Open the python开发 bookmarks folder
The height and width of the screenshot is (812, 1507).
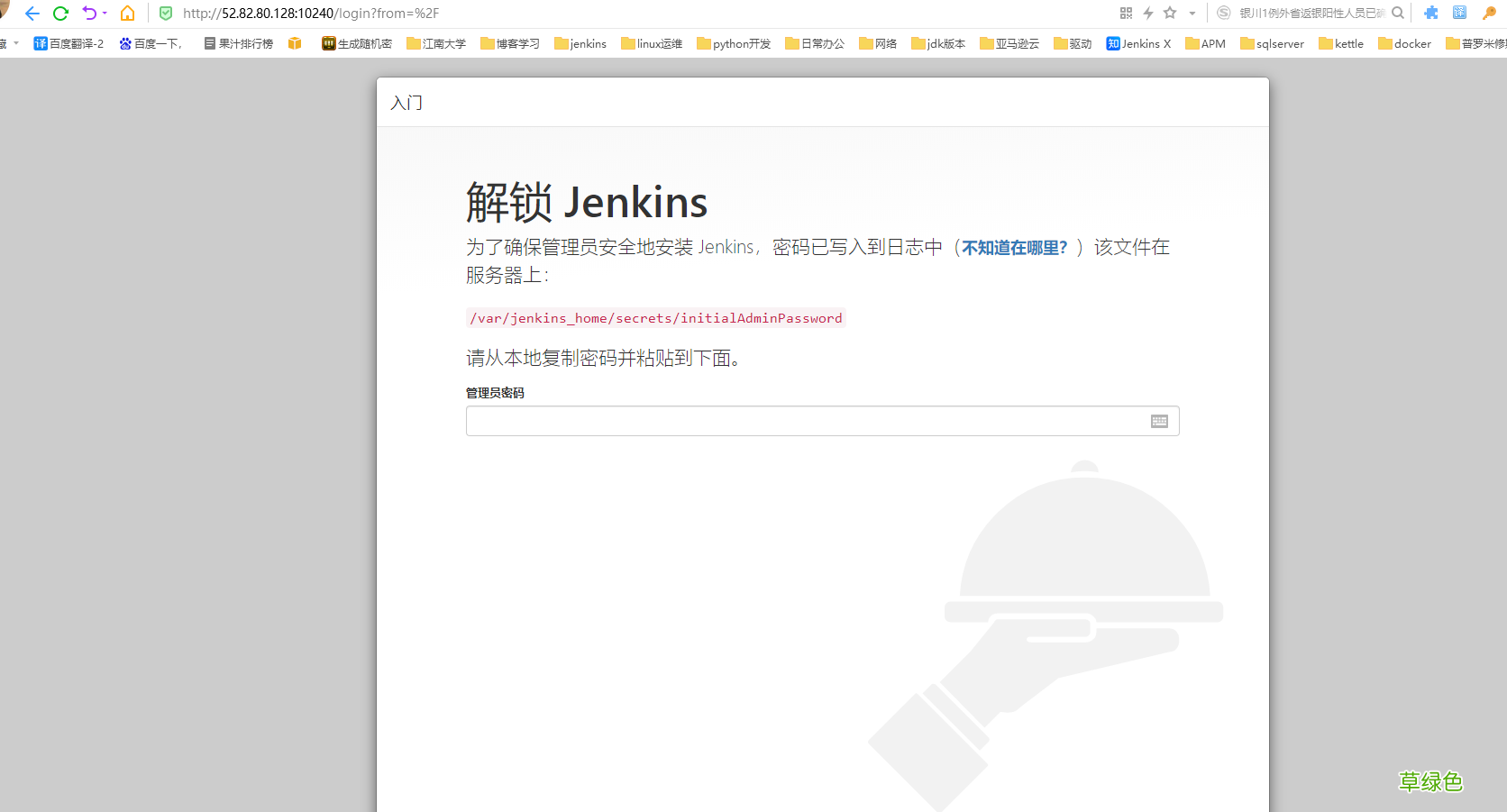pos(733,43)
